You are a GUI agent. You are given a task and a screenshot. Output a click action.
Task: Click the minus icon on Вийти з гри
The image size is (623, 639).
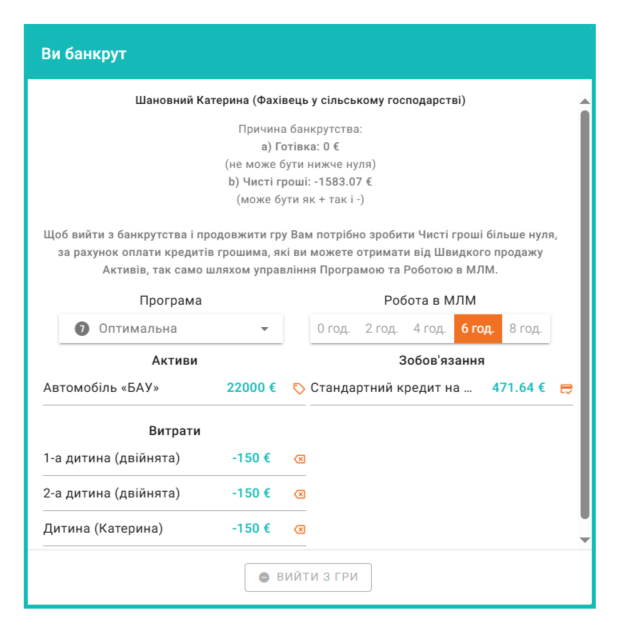(264, 577)
